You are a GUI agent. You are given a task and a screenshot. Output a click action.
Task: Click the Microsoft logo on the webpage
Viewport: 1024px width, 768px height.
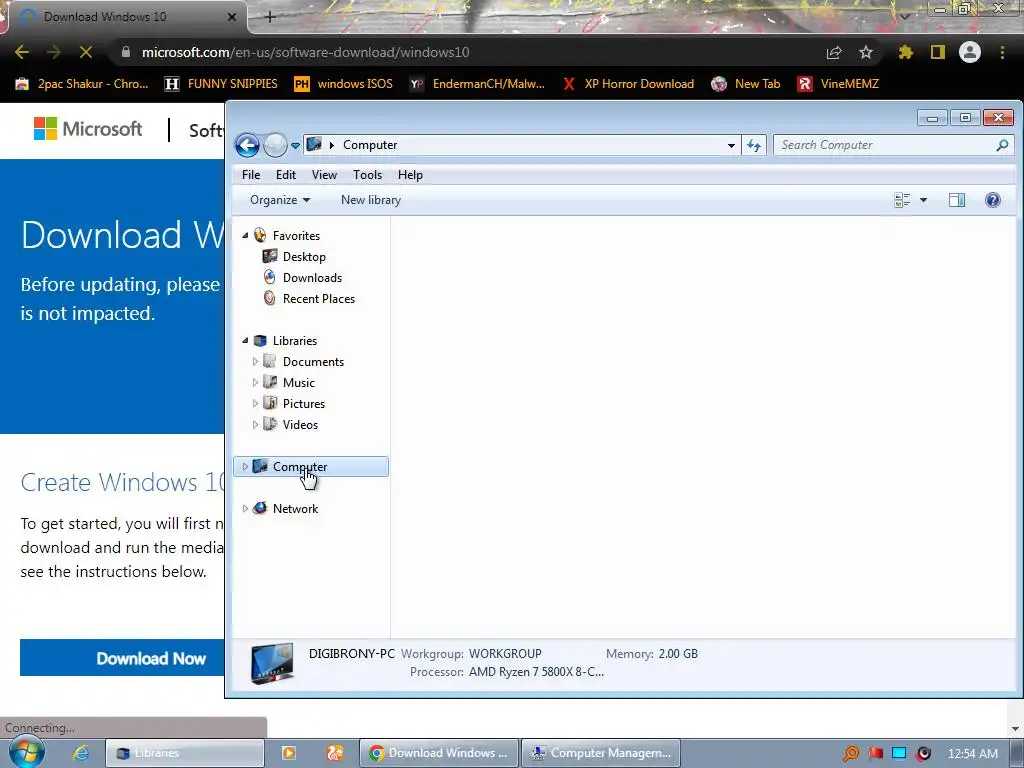click(x=88, y=129)
